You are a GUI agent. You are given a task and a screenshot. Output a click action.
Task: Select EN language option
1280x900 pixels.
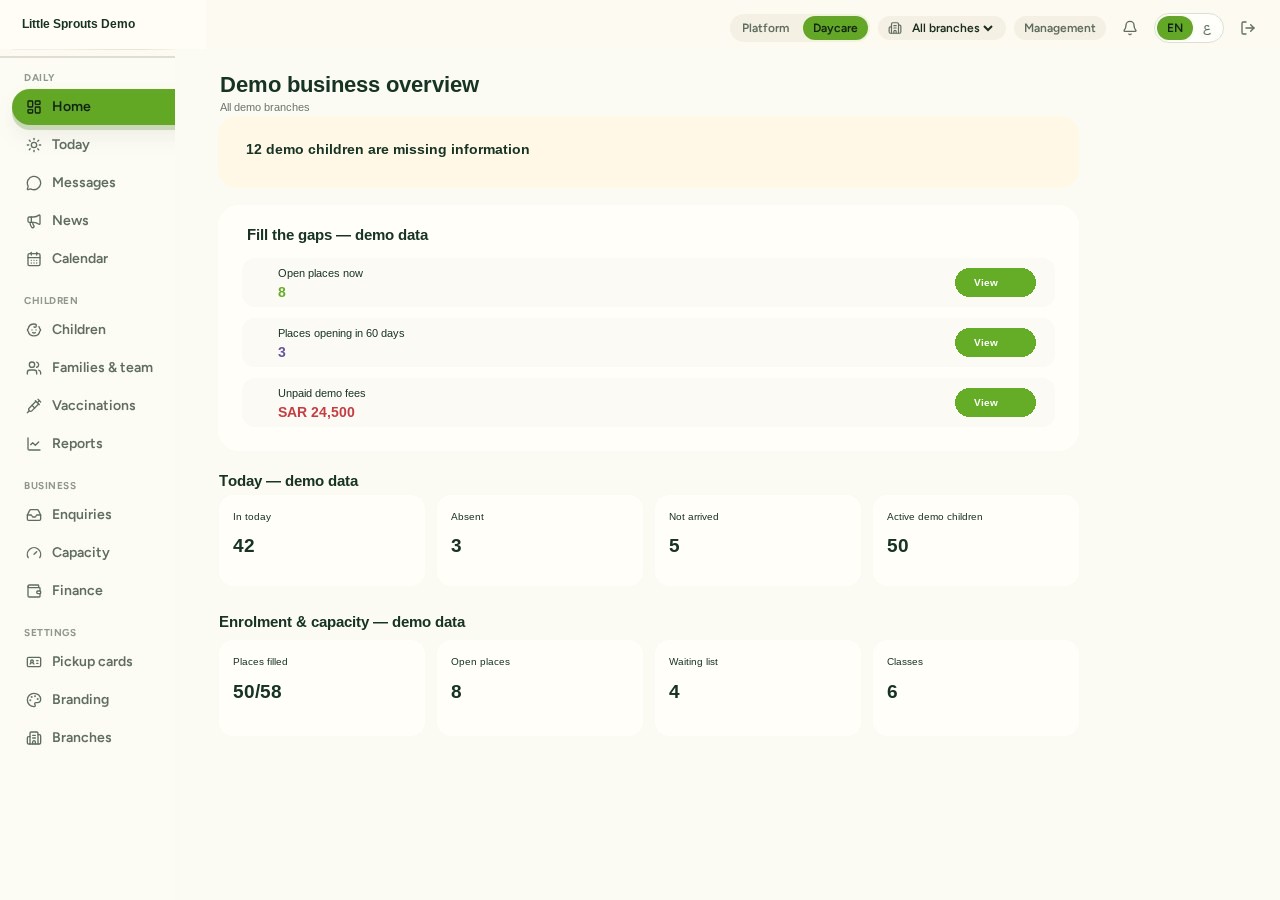1175,28
